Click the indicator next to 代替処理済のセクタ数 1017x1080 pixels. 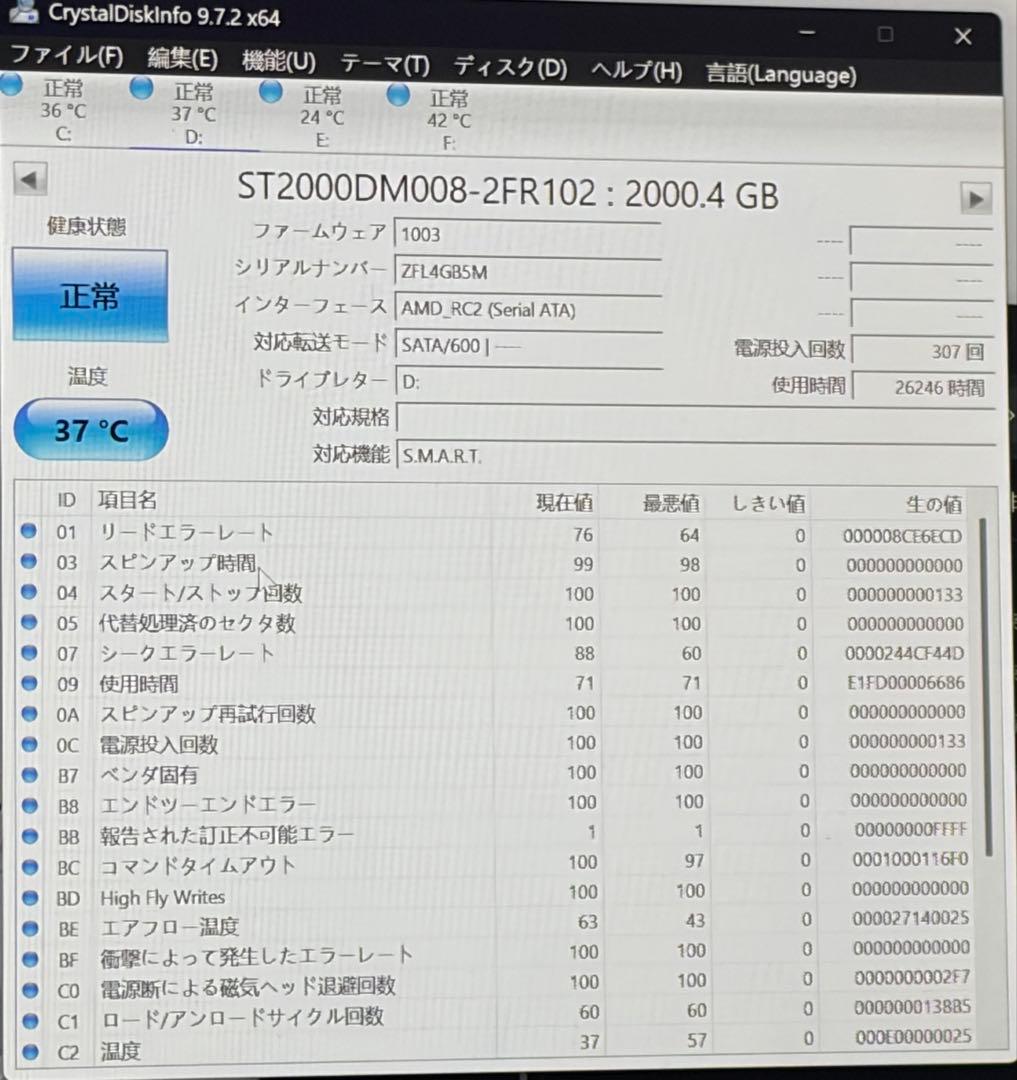coord(29,623)
